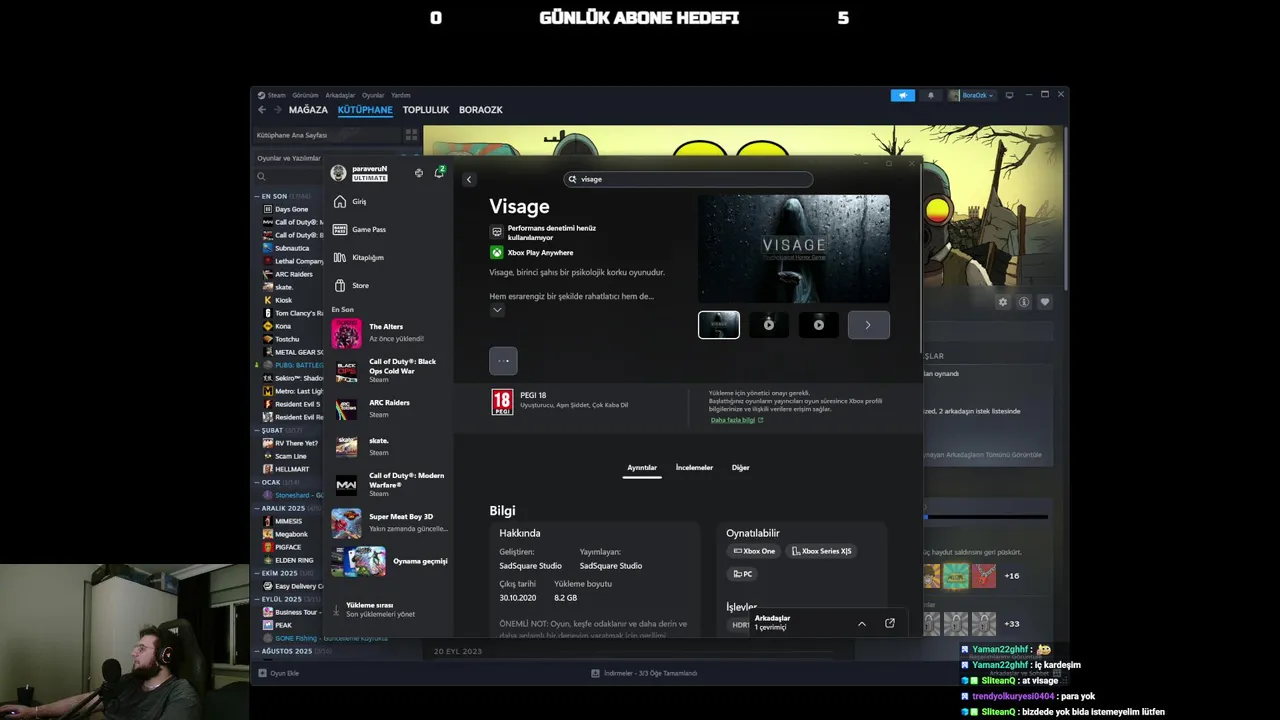Screen dimensions: 1280x720
Task: Open Steam notifications bell icon
Action: pos(930,95)
